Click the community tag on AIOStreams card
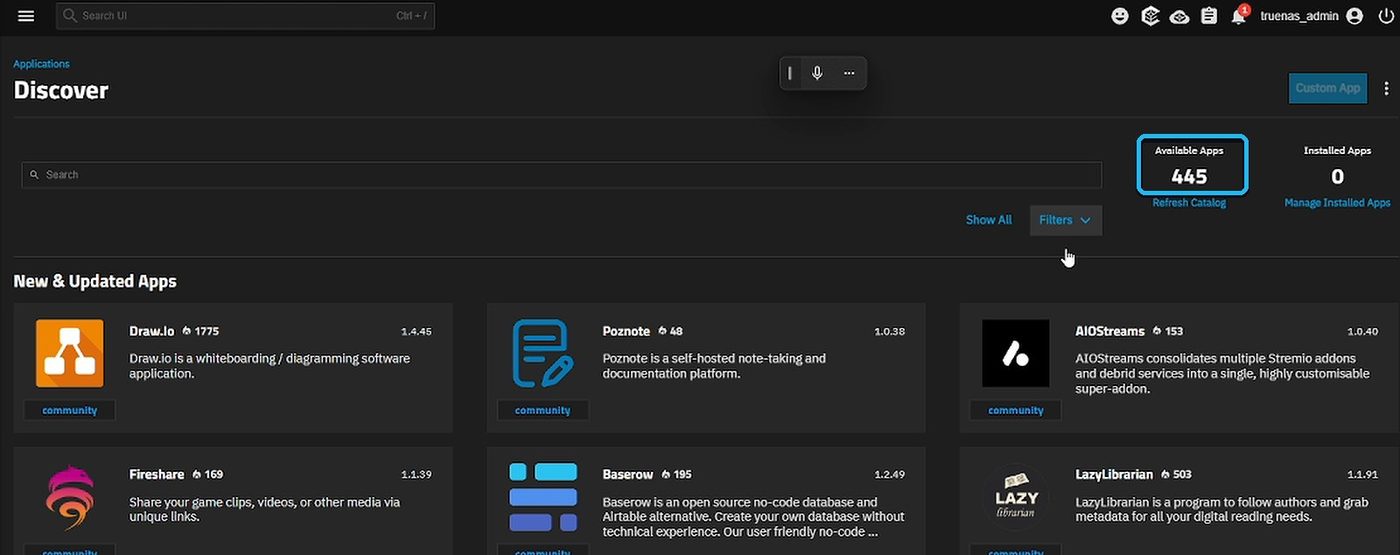Image resolution: width=1400 pixels, height=555 pixels. (1016, 410)
